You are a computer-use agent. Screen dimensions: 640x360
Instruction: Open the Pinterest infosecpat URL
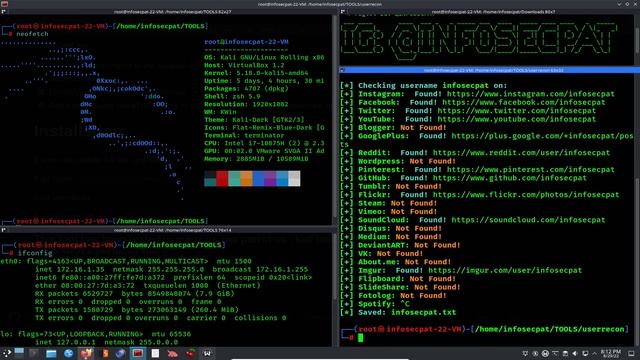pyautogui.click(x=531, y=169)
